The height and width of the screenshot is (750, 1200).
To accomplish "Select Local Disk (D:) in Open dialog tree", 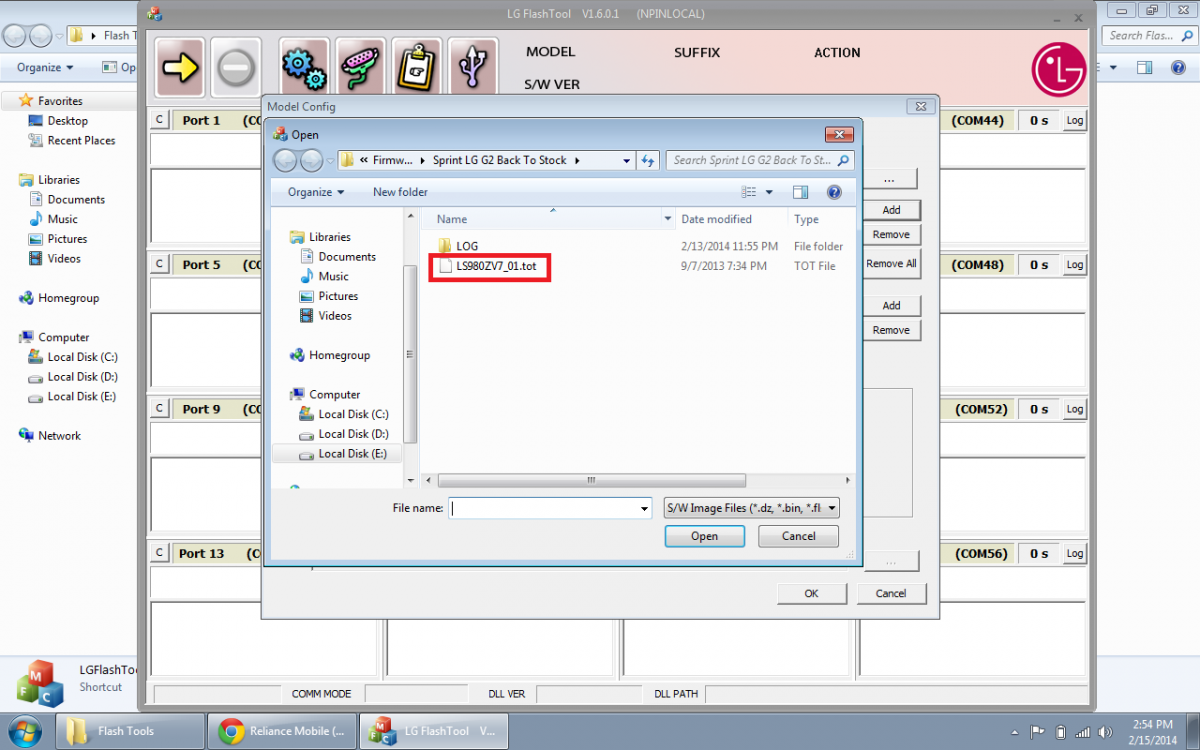I will (353, 434).
